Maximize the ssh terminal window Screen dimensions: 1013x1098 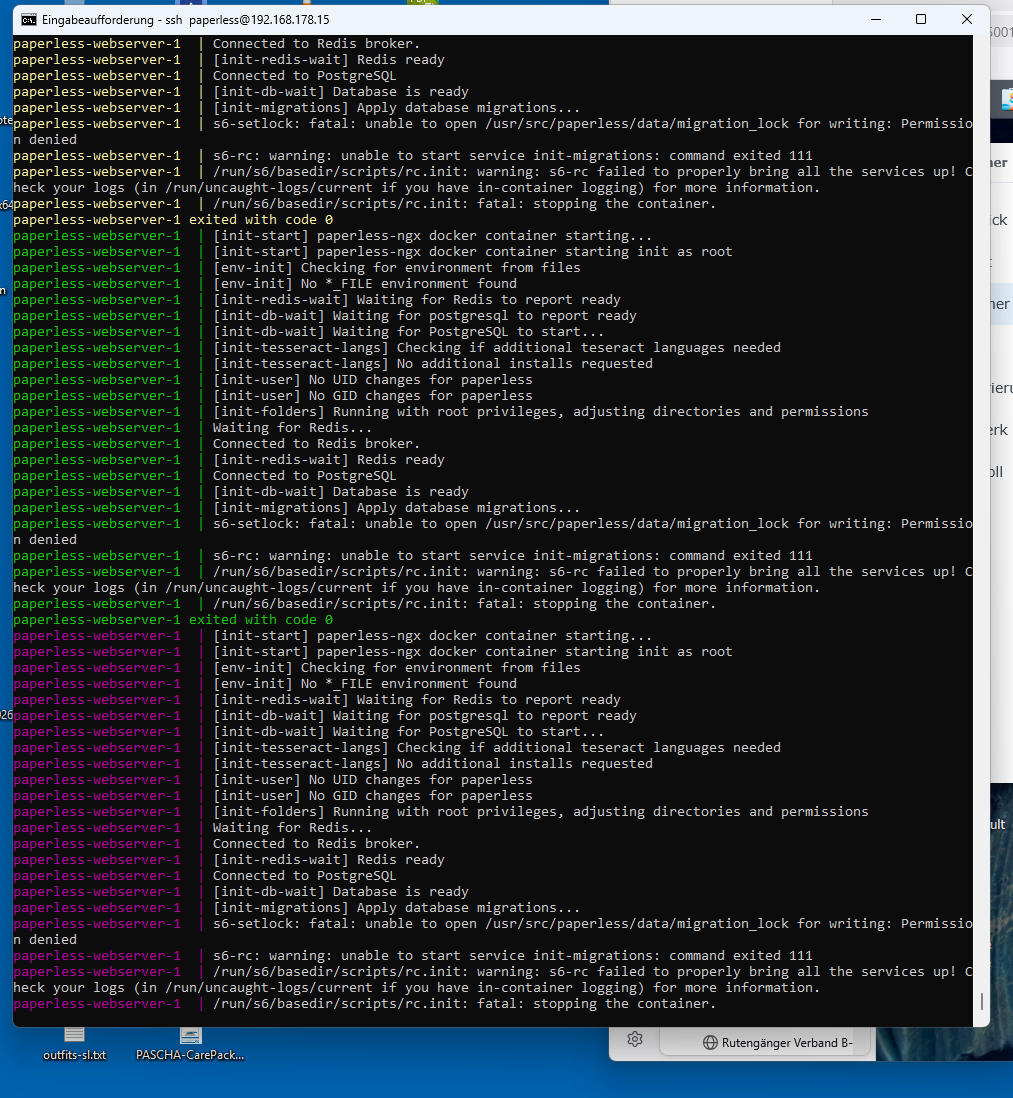click(921, 19)
